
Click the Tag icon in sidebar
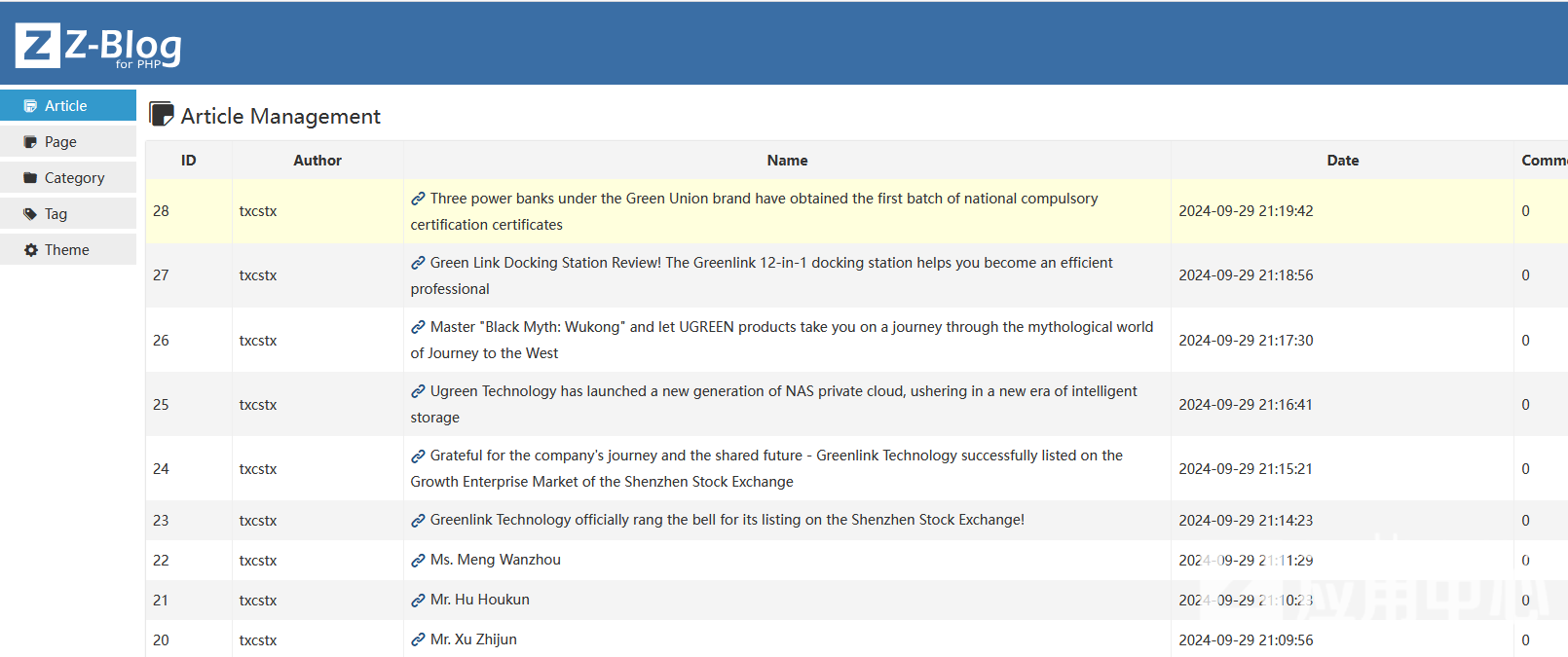30,214
